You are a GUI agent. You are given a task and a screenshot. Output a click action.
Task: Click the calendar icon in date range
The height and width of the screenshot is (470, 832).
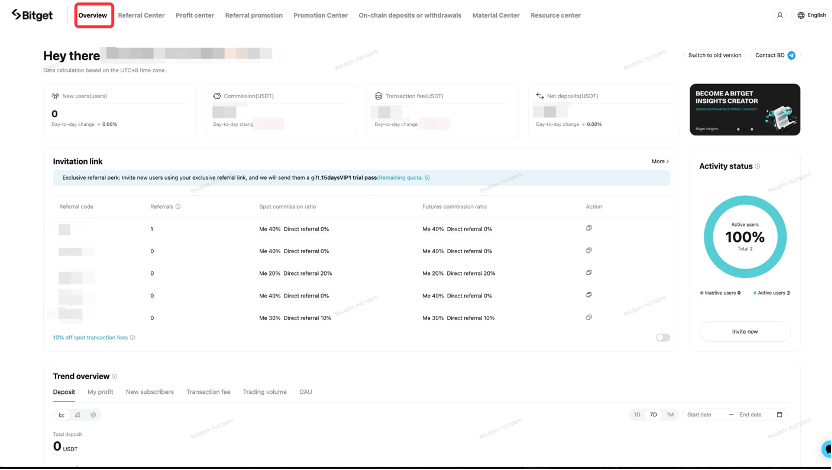779,414
